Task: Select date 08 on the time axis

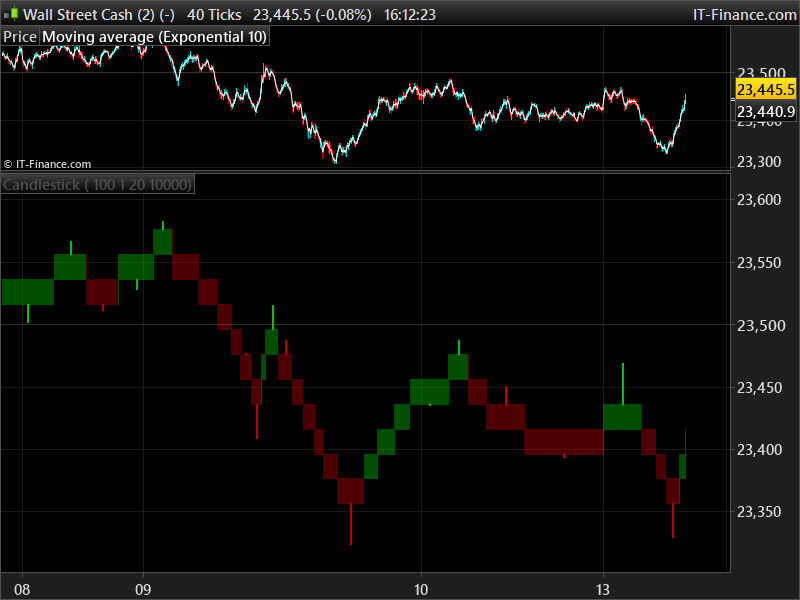Action: pos(22,590)
